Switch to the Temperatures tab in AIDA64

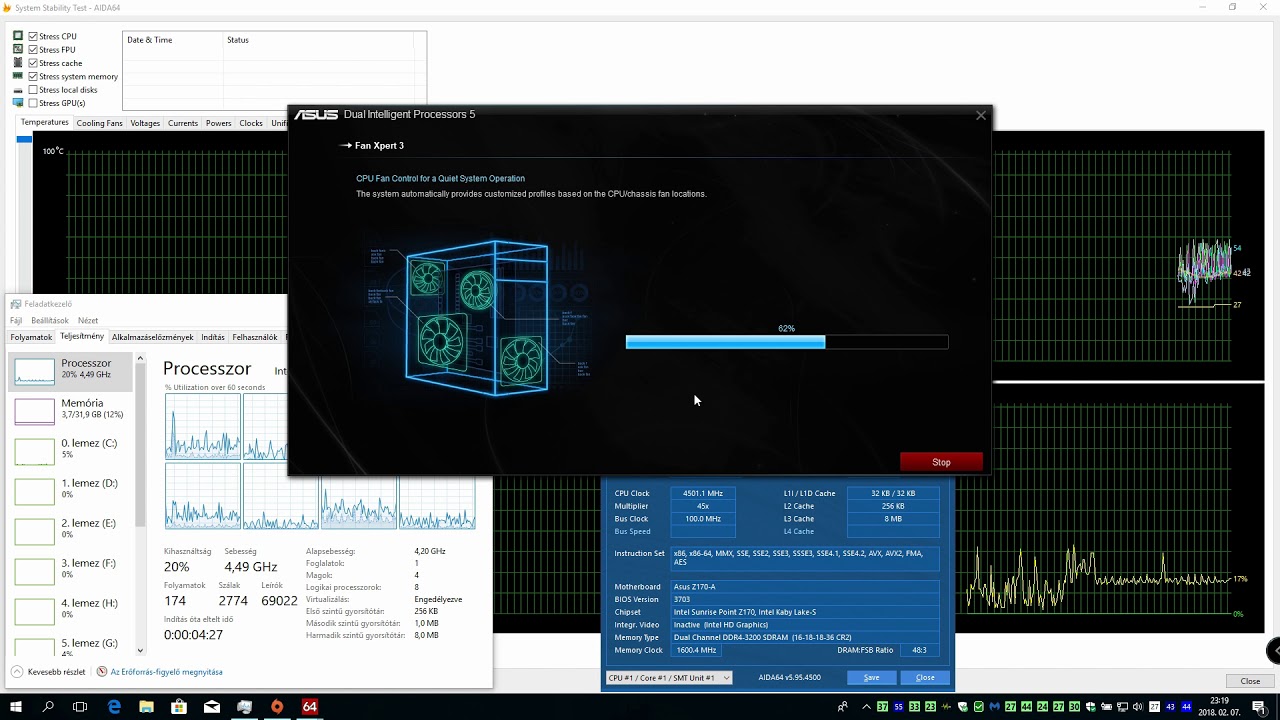(45, 123)
